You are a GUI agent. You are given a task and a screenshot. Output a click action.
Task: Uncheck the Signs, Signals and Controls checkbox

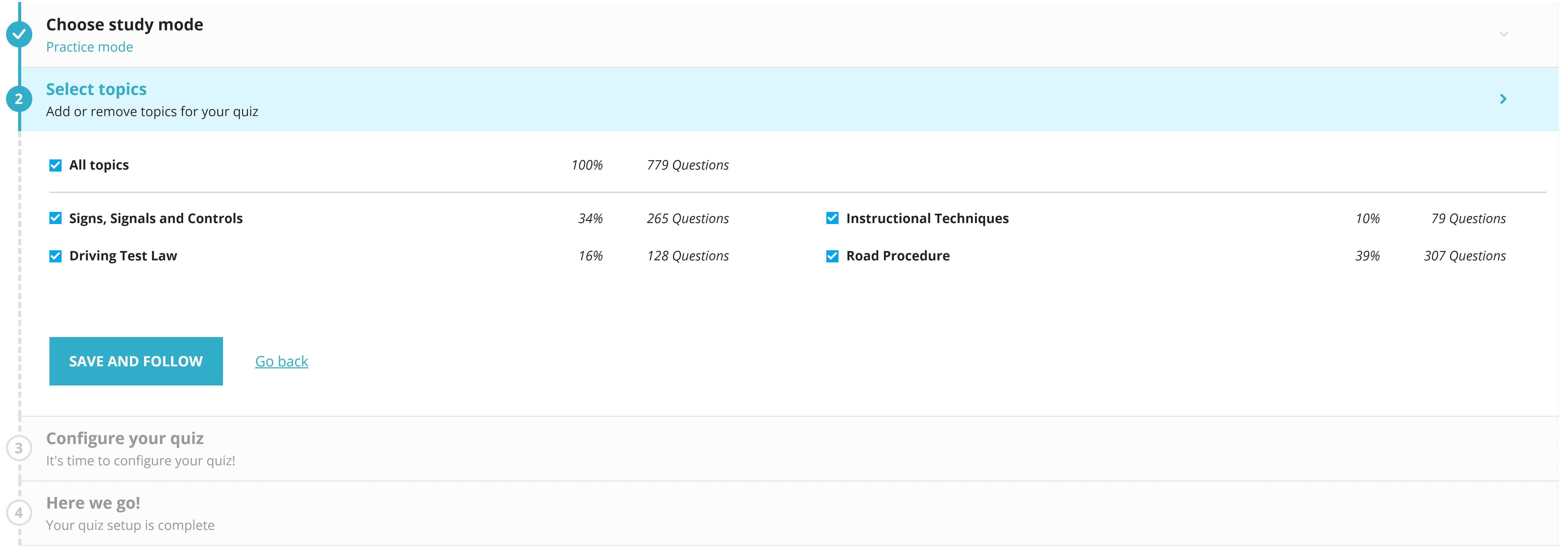coord(55,218)
